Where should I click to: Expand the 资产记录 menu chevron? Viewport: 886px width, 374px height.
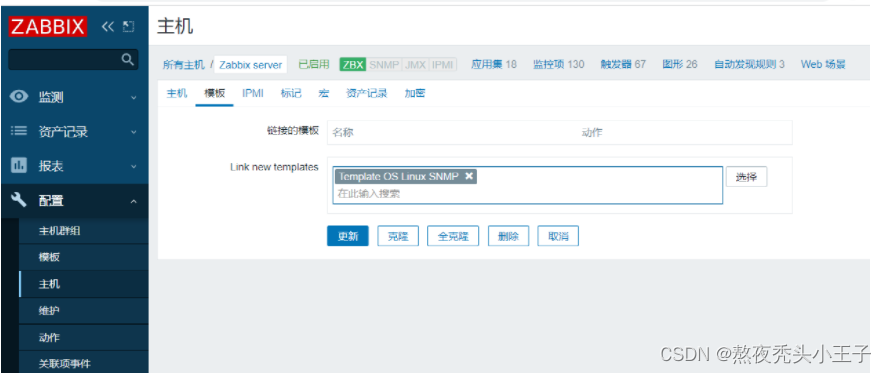click(x=134, y=132)
